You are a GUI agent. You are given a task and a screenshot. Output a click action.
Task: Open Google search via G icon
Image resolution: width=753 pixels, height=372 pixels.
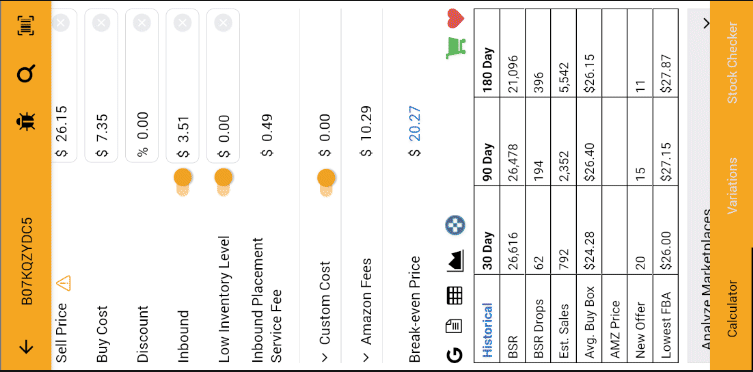pyautogui.click(x=454, y=354)
